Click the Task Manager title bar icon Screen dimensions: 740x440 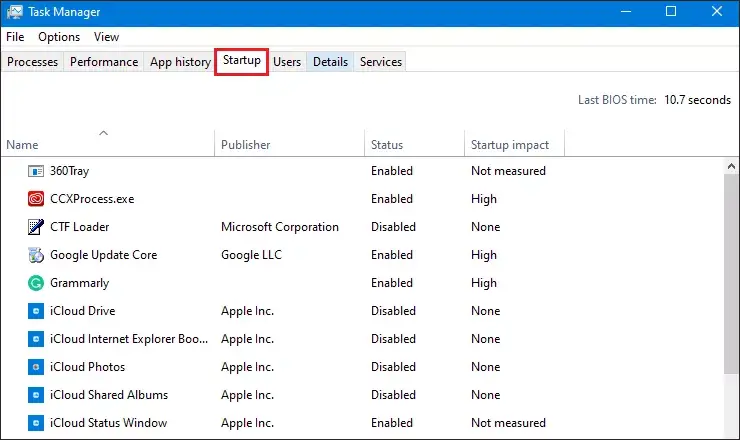(x=15, y=12)
